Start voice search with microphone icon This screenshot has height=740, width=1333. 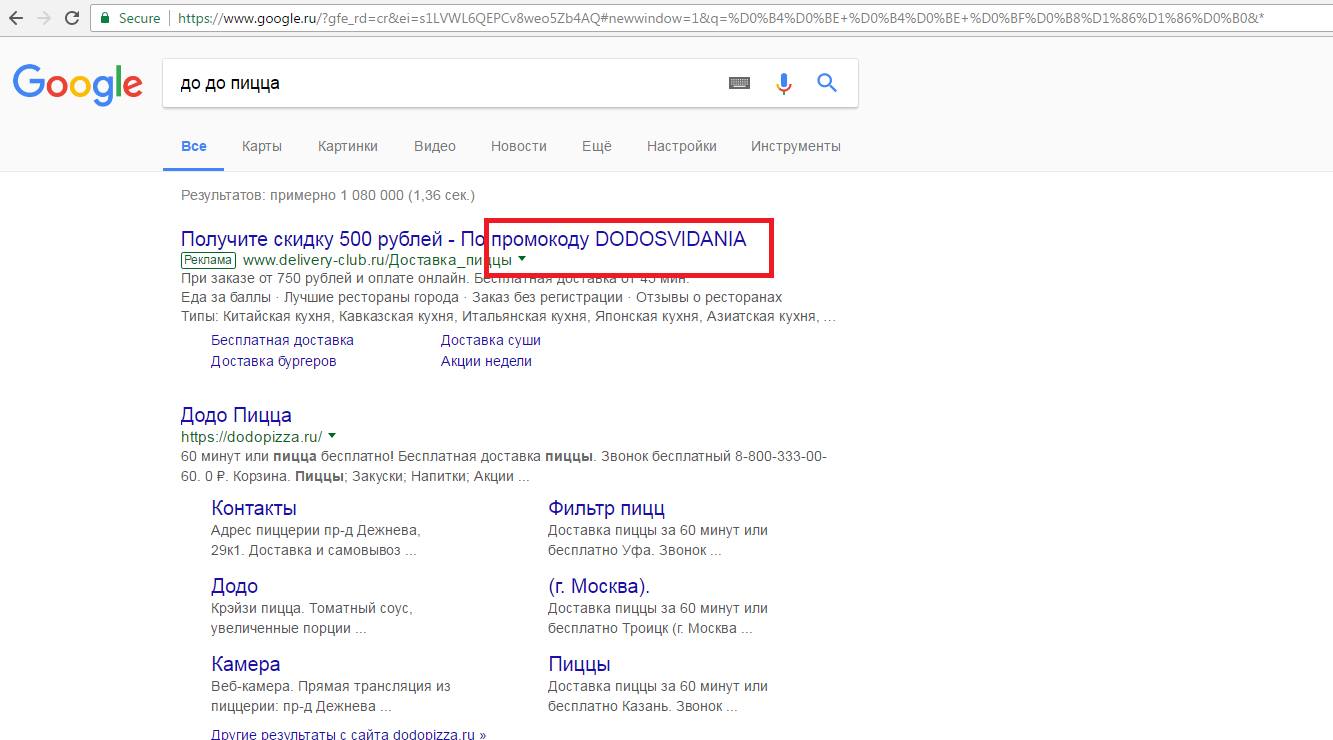tap(784, 83)
